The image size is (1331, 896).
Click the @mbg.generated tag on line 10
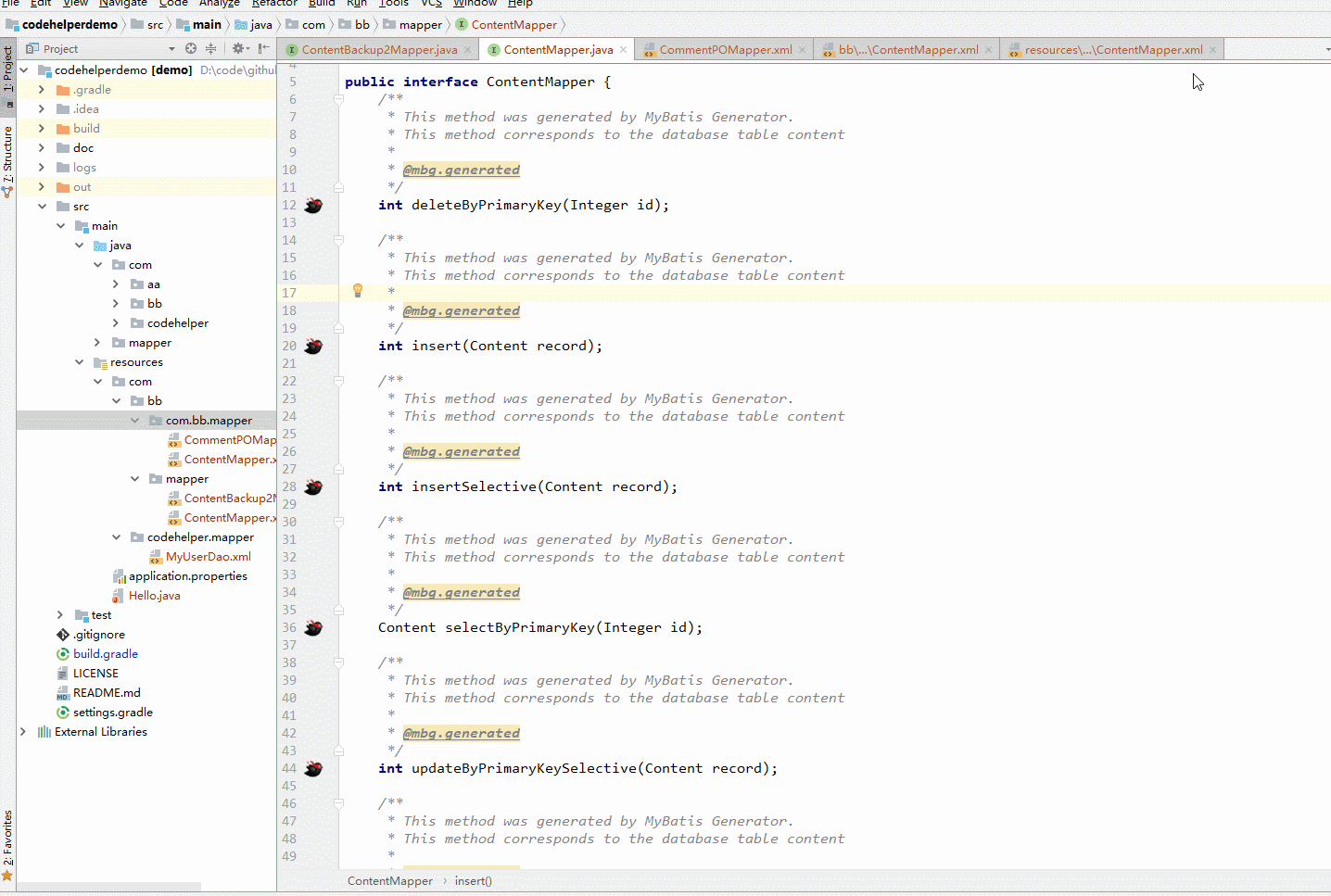click(462, 170)
